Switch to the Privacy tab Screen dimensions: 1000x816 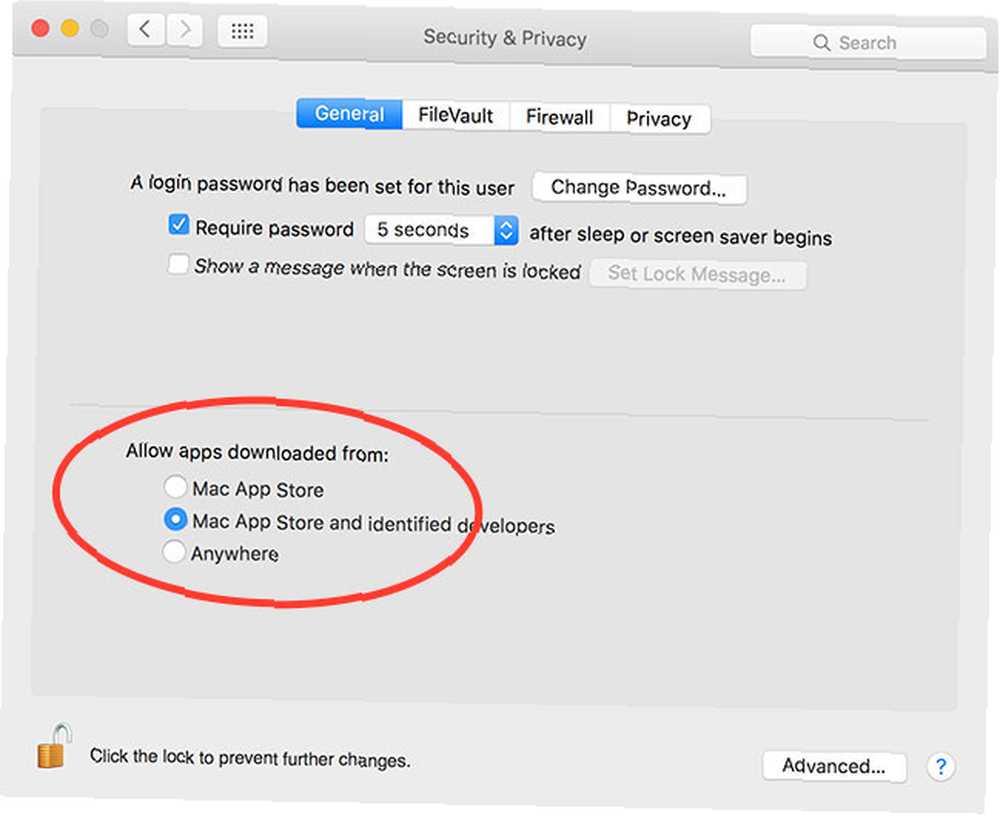pyautogui.click(x=659, y=119)
